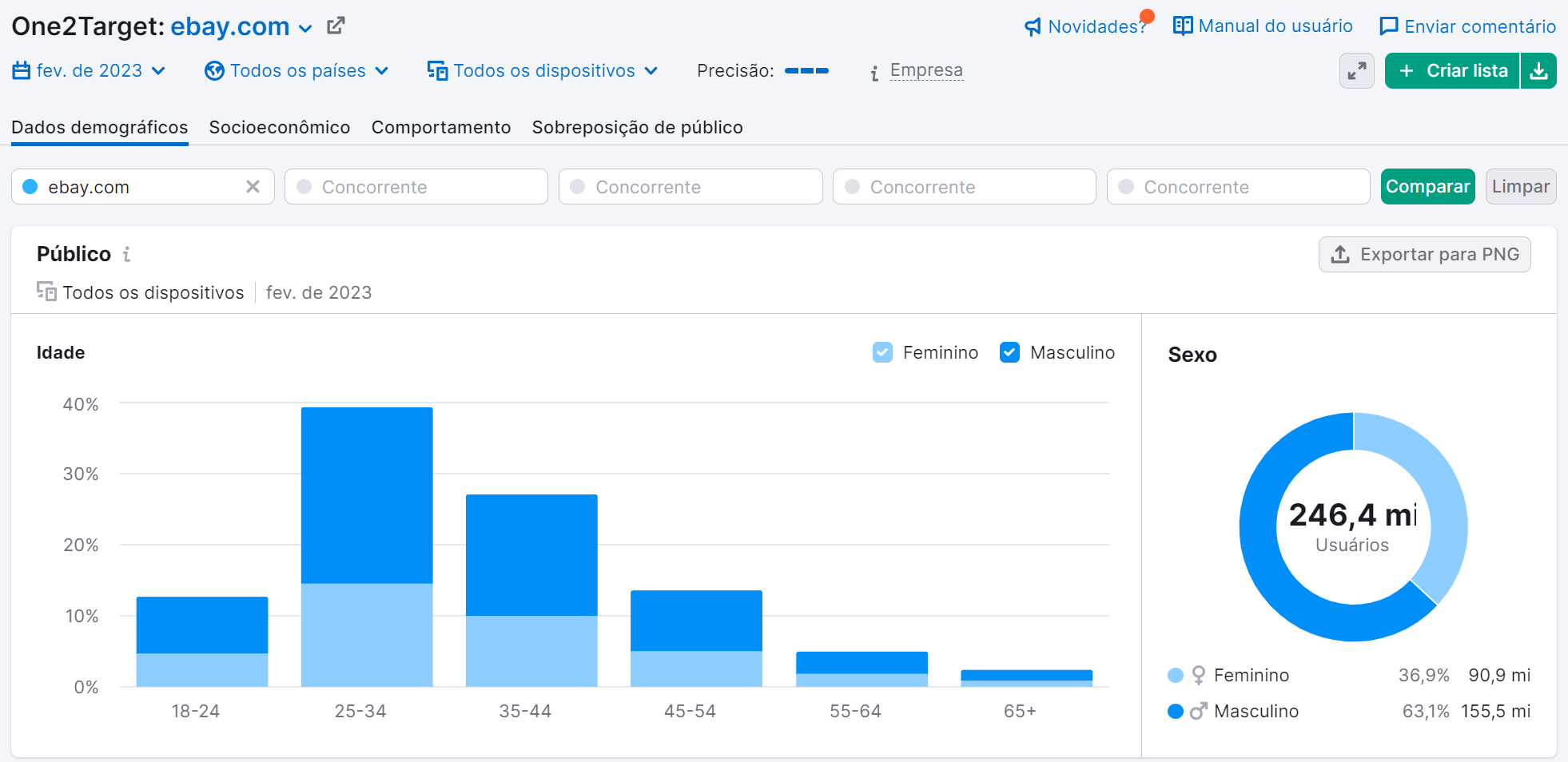Open the ebay.com domain dropdown chevron
The width and height of the screenshot is (1568, 762).
pos(305,29)
